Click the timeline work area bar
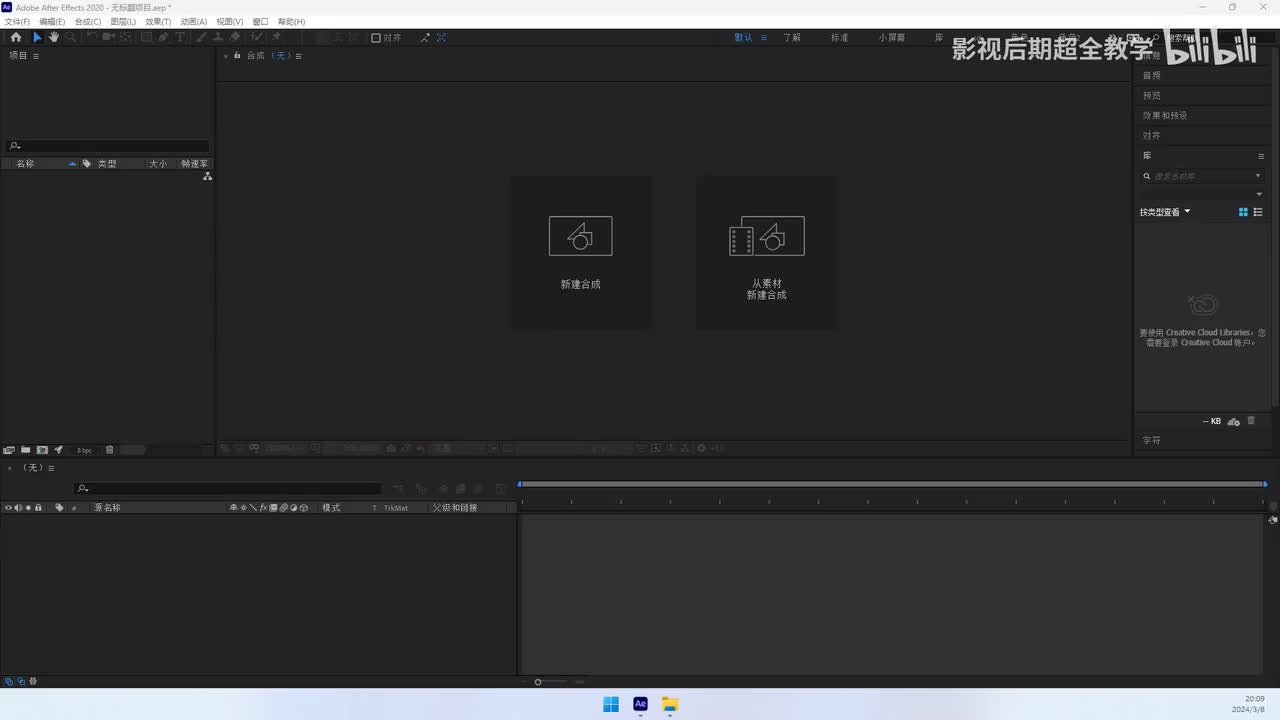 coord(892,484)
